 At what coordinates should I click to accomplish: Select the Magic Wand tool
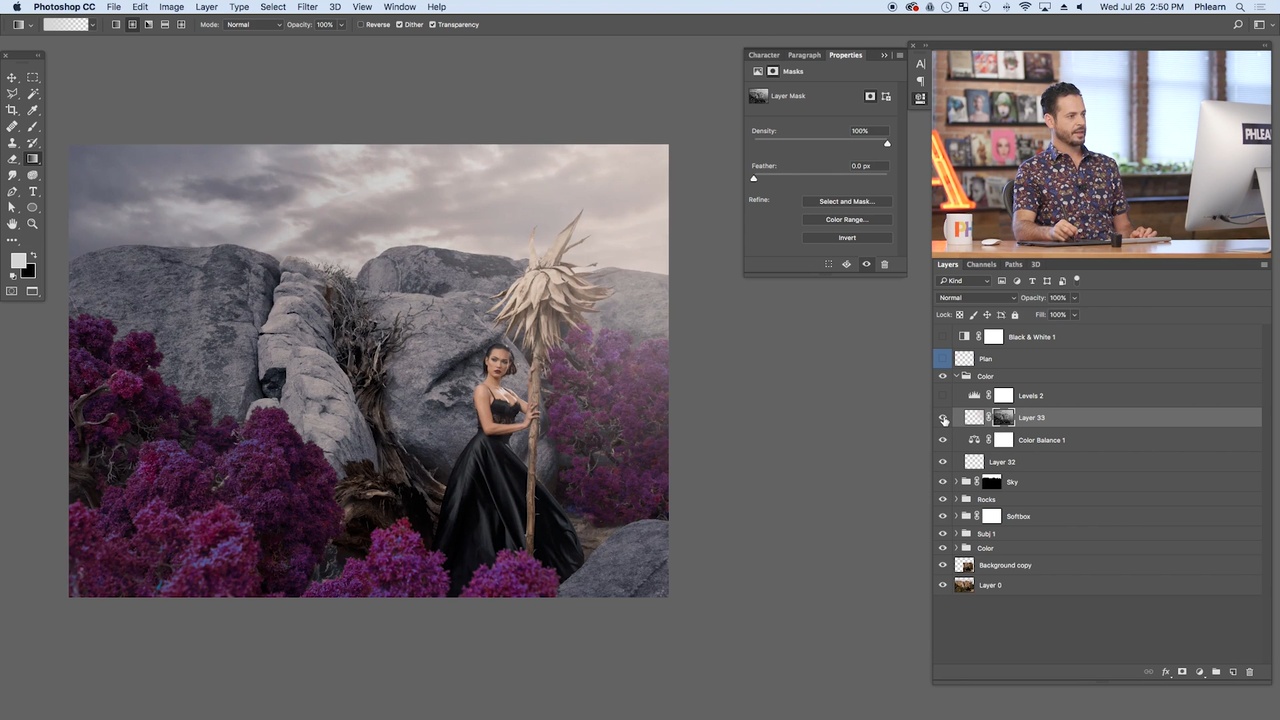tap(33, 93)
